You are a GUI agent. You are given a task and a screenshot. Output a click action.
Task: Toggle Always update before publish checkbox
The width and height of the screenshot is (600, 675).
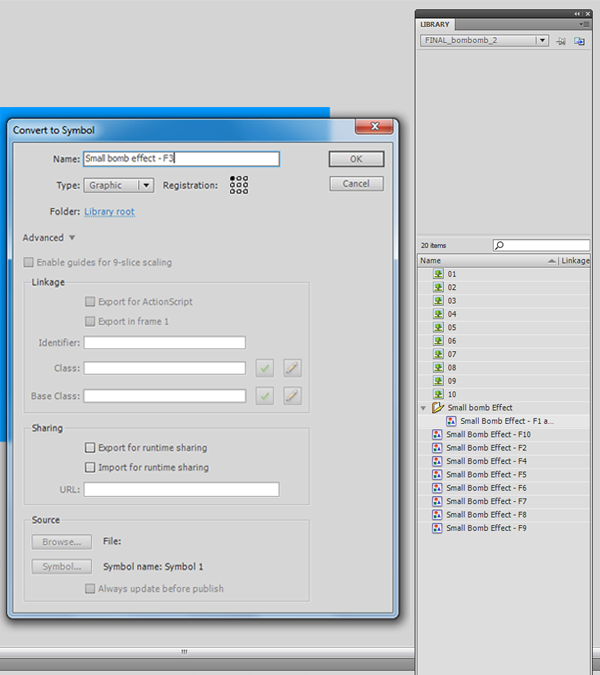pos(90,588)
